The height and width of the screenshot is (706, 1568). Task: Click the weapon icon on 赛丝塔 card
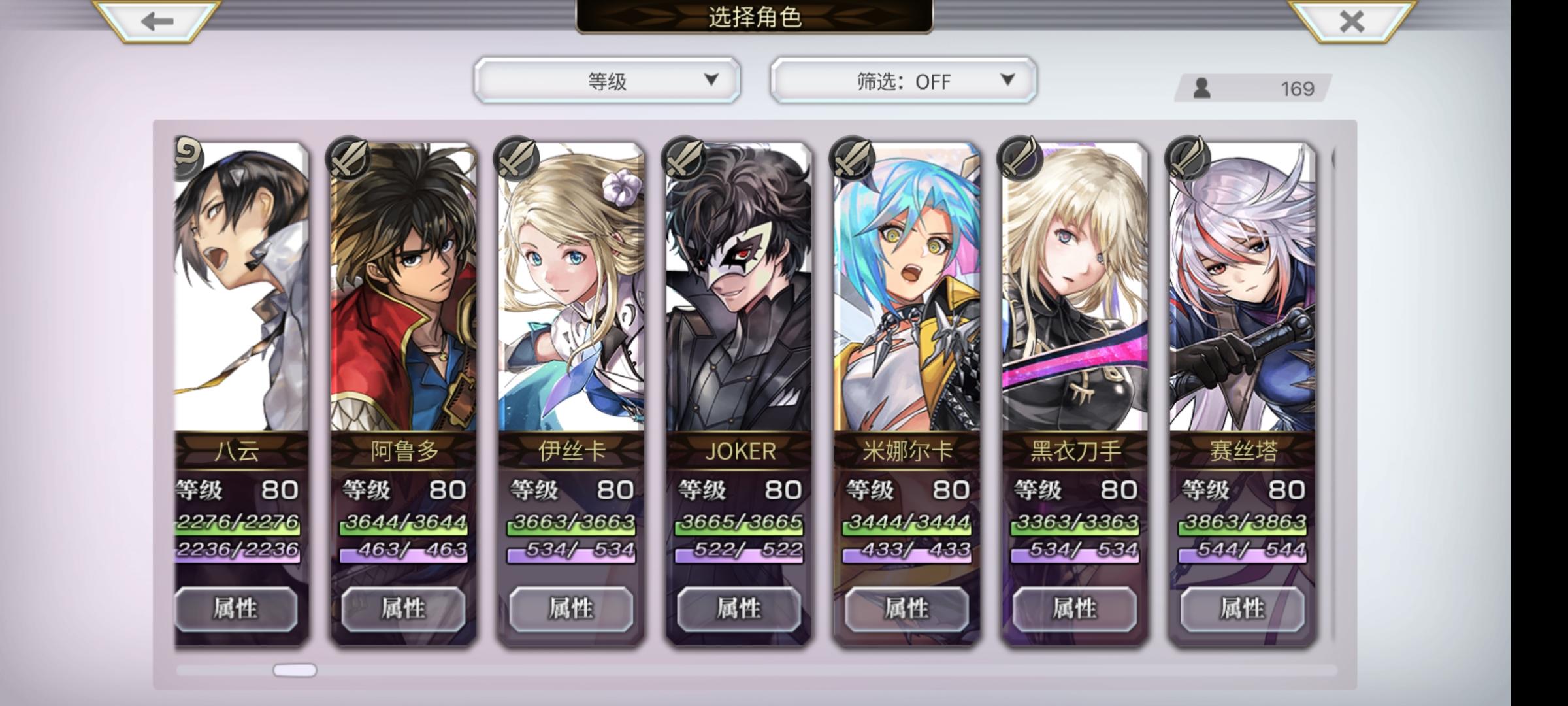pos(1188,158)
